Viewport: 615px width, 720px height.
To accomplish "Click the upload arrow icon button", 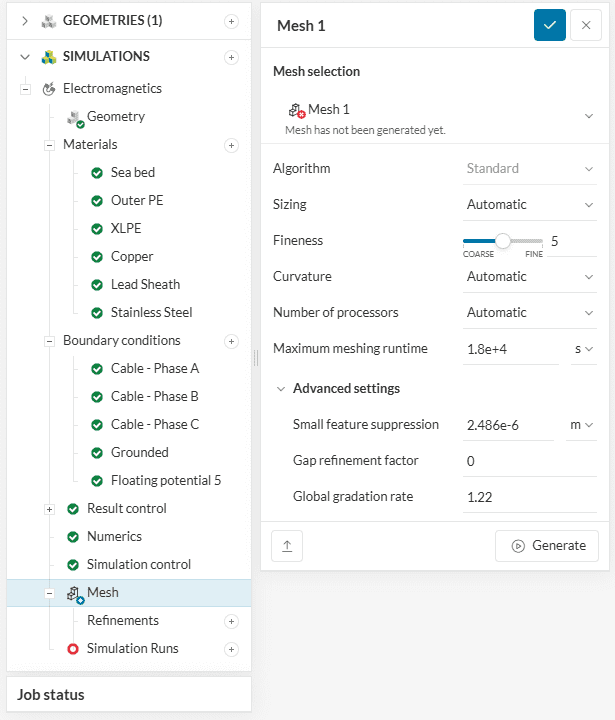I will tap(287, 546).
